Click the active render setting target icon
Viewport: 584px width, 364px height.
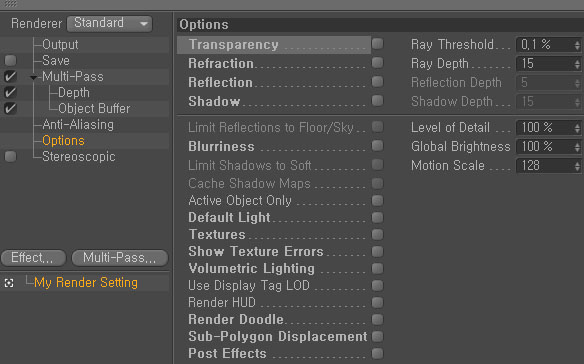[x=9, y=283]
